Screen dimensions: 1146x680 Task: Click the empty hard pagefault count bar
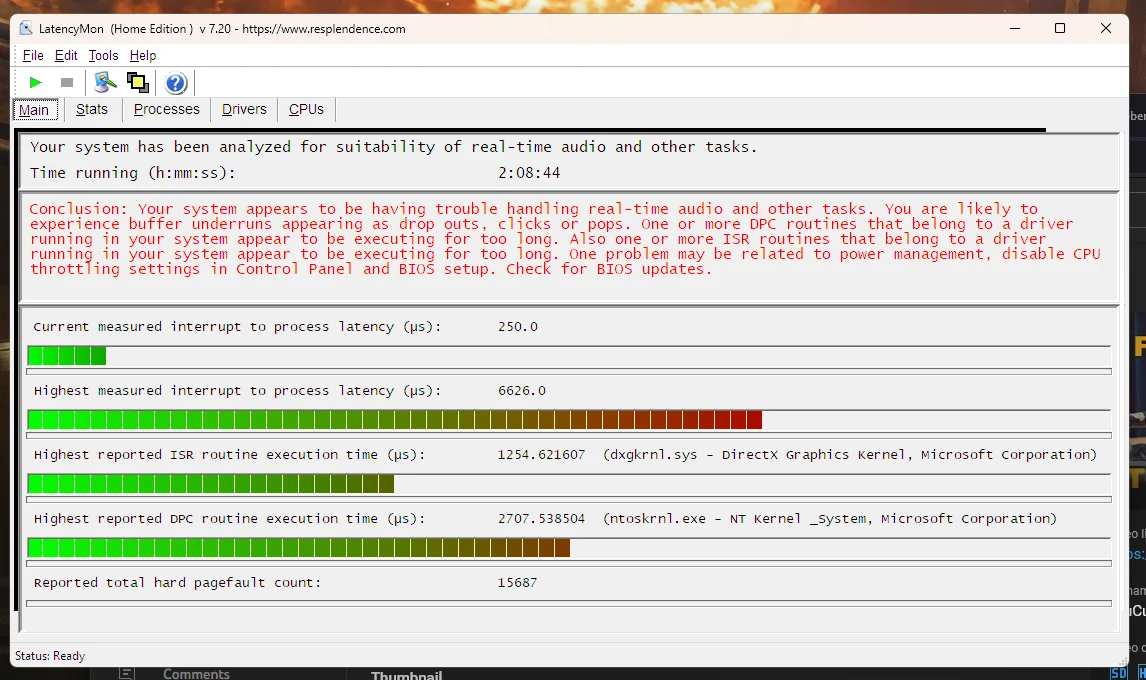569,603
